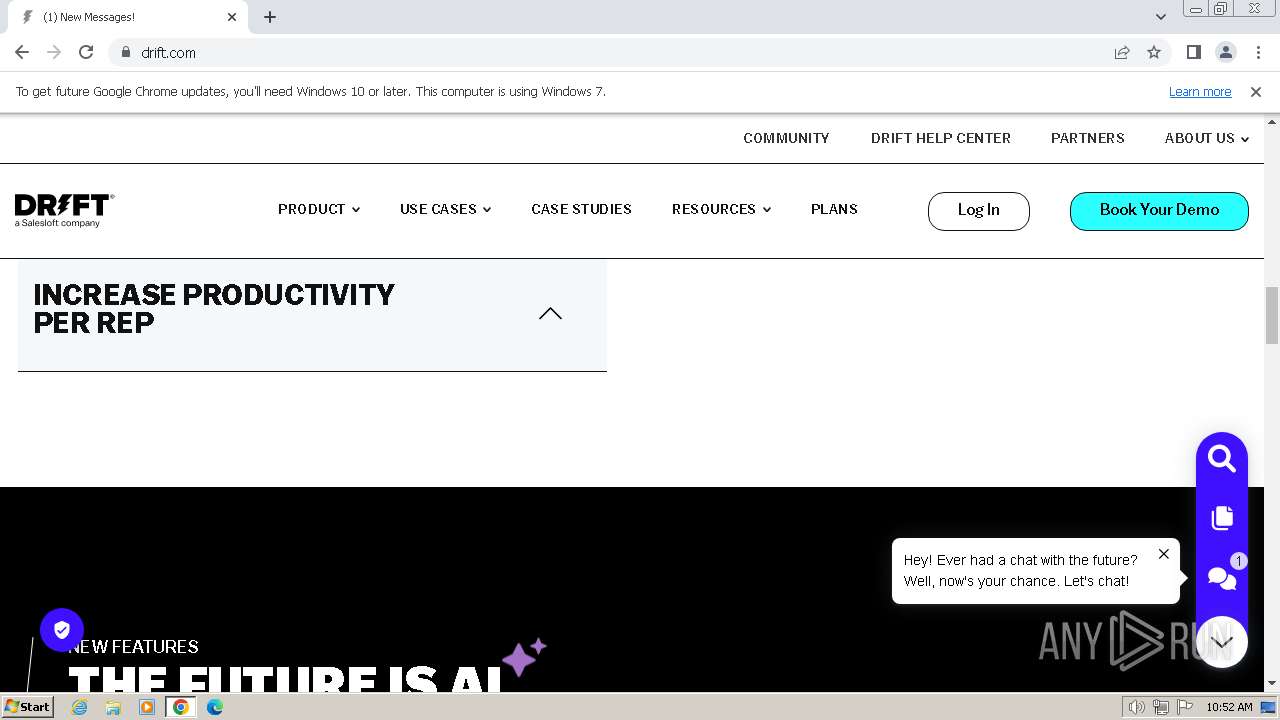Open Drift Help Center link
1280x720 pixels.
coord(941,138)
